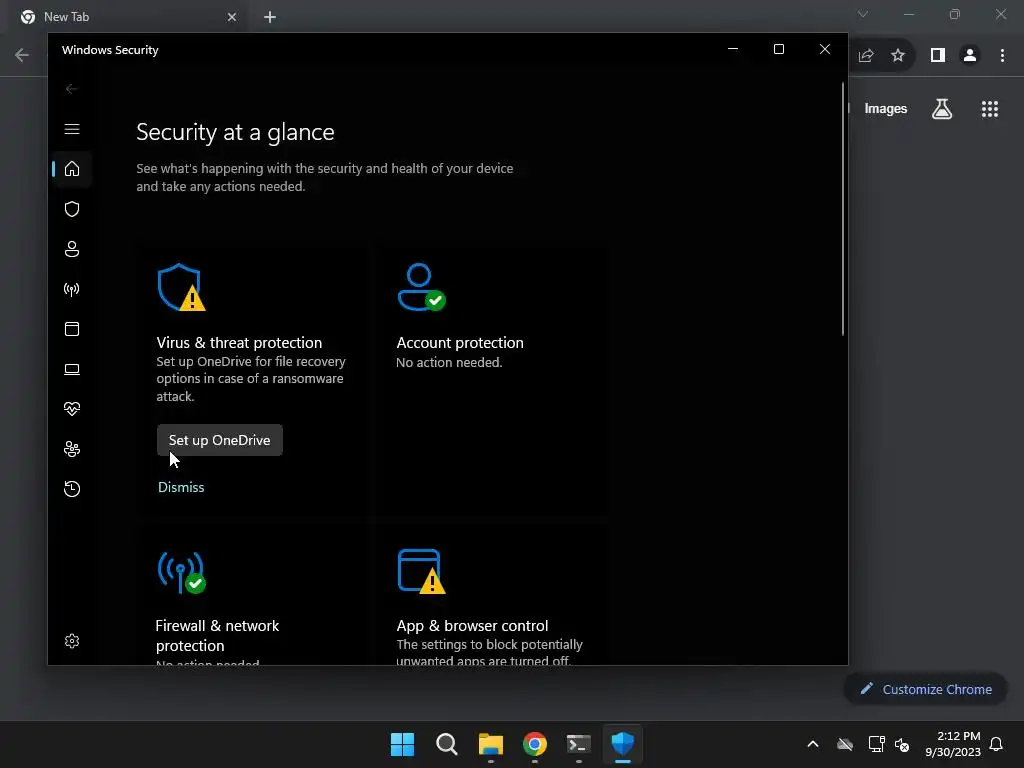Click the Firewall & network protection tile icon

point(182,573)
